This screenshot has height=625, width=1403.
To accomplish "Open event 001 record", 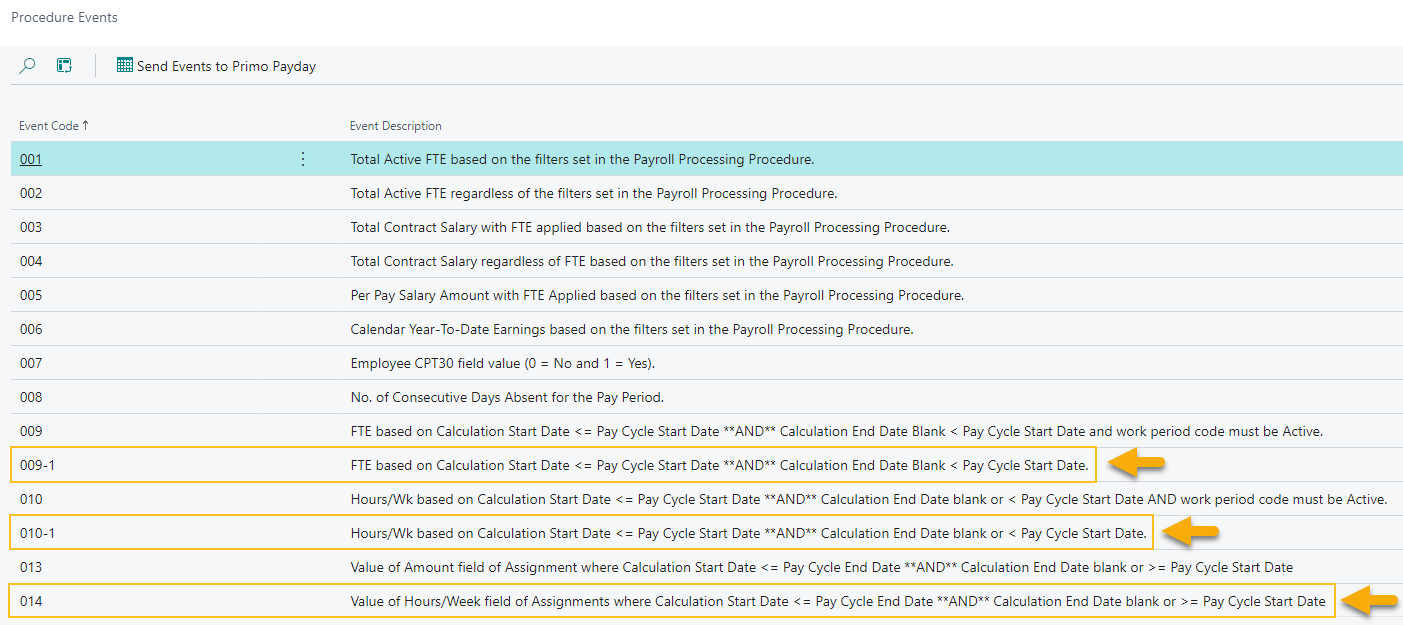I will pos(30,159).
